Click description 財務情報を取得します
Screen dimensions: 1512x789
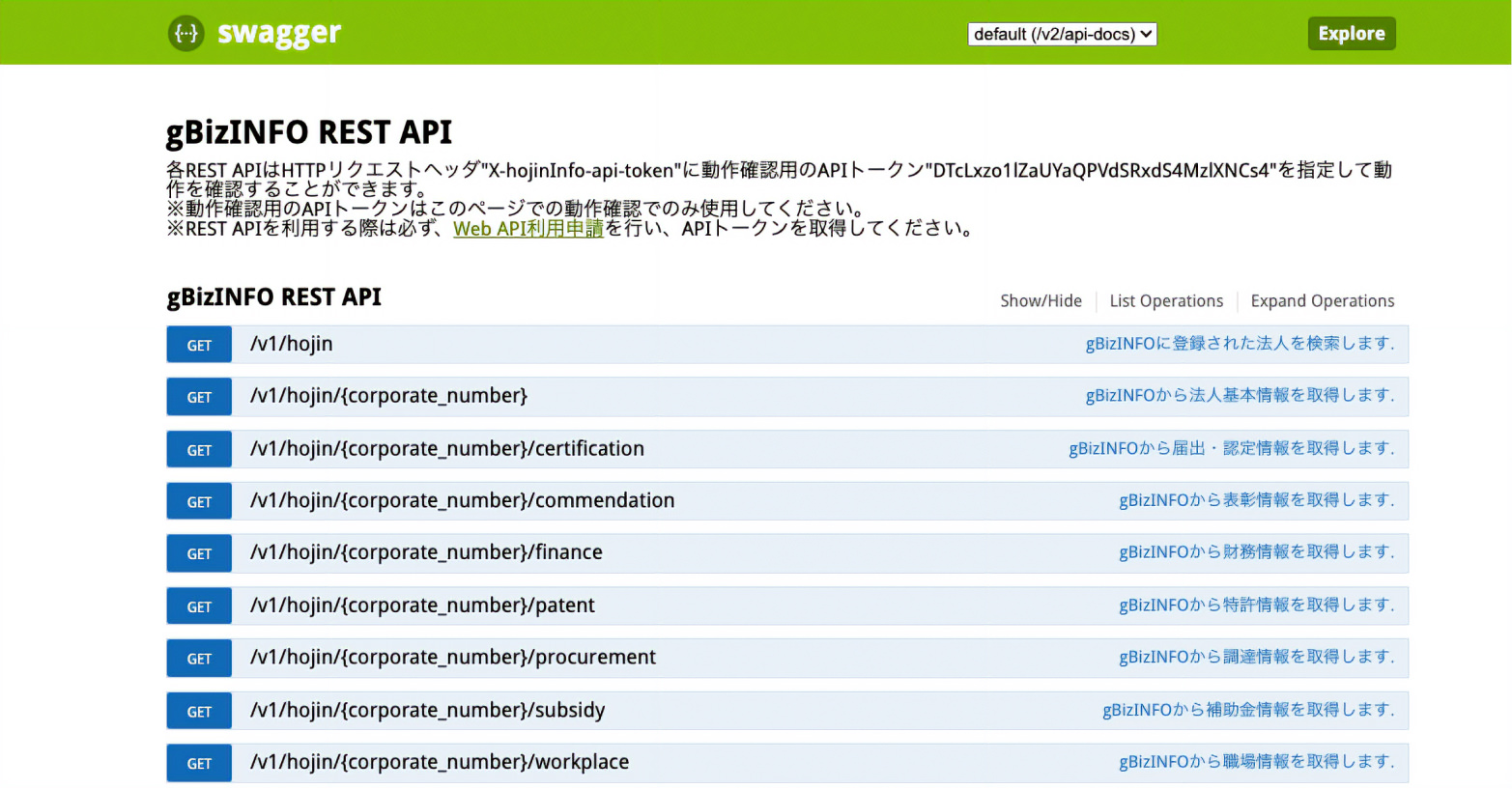coord(1257,552)
